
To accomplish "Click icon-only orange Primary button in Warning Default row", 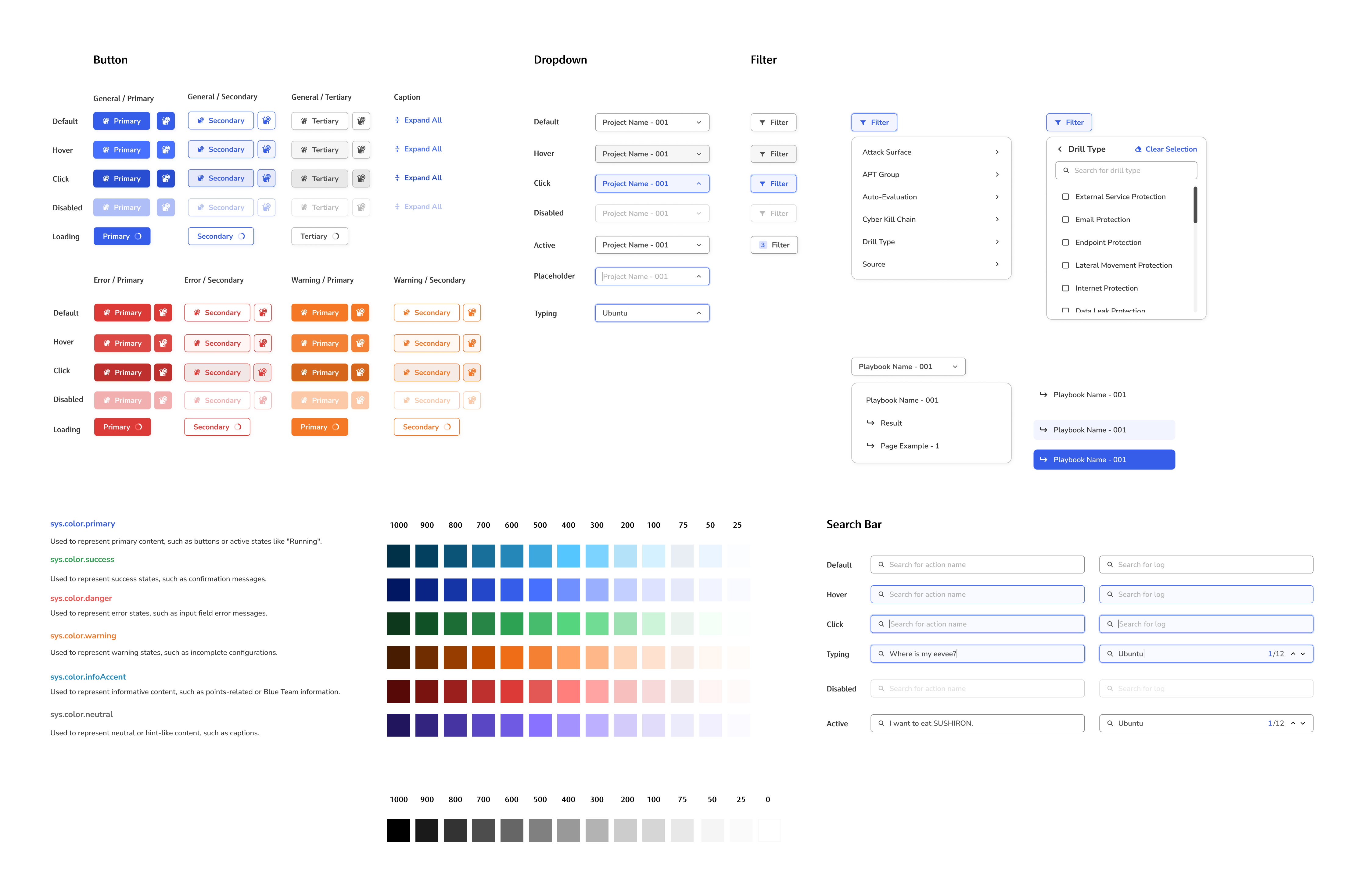I will click(x=360, y=313).
